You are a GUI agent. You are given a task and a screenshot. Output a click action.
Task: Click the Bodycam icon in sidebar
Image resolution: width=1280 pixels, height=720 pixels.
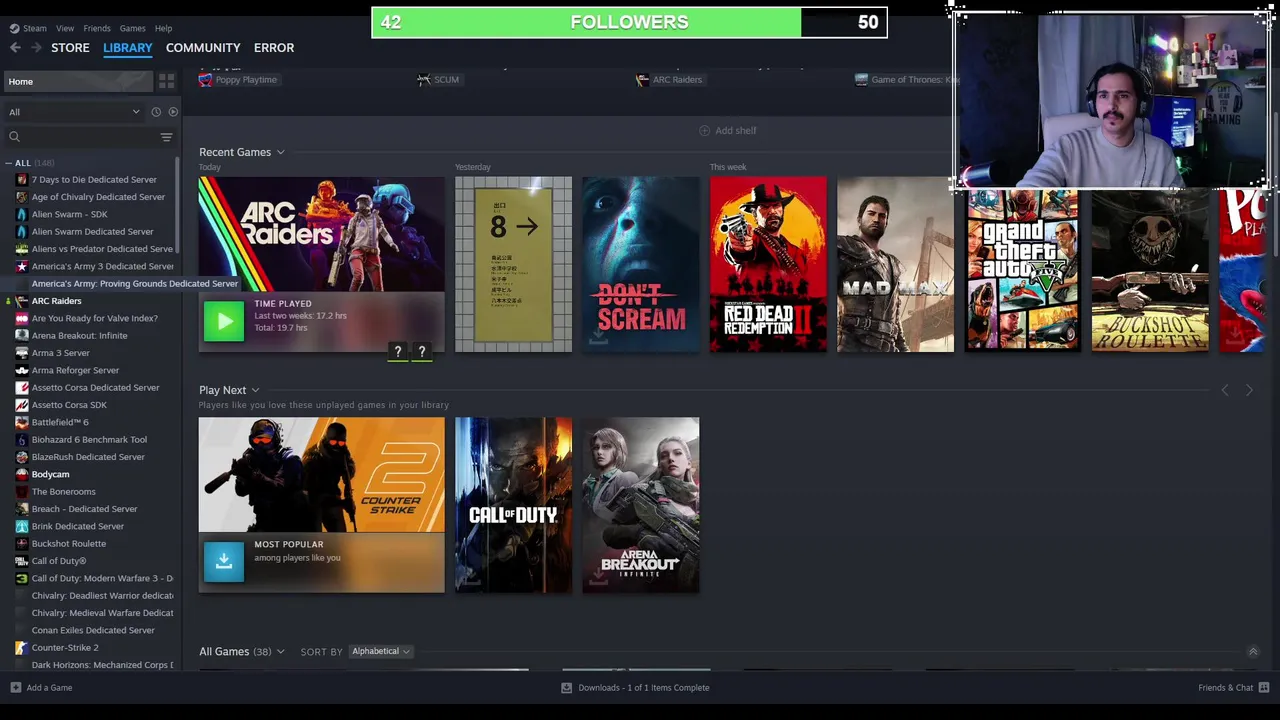click(x=22, y=474)
